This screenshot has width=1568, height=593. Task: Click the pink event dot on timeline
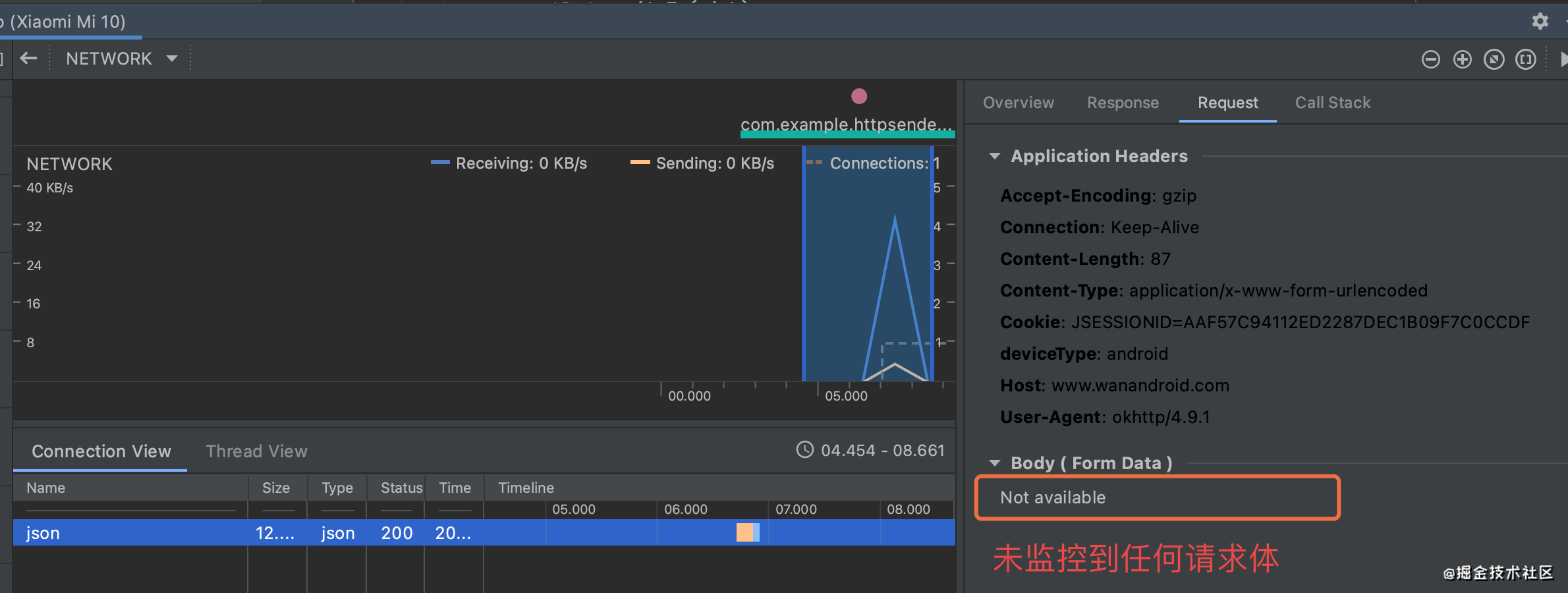[x=858, y=96]
